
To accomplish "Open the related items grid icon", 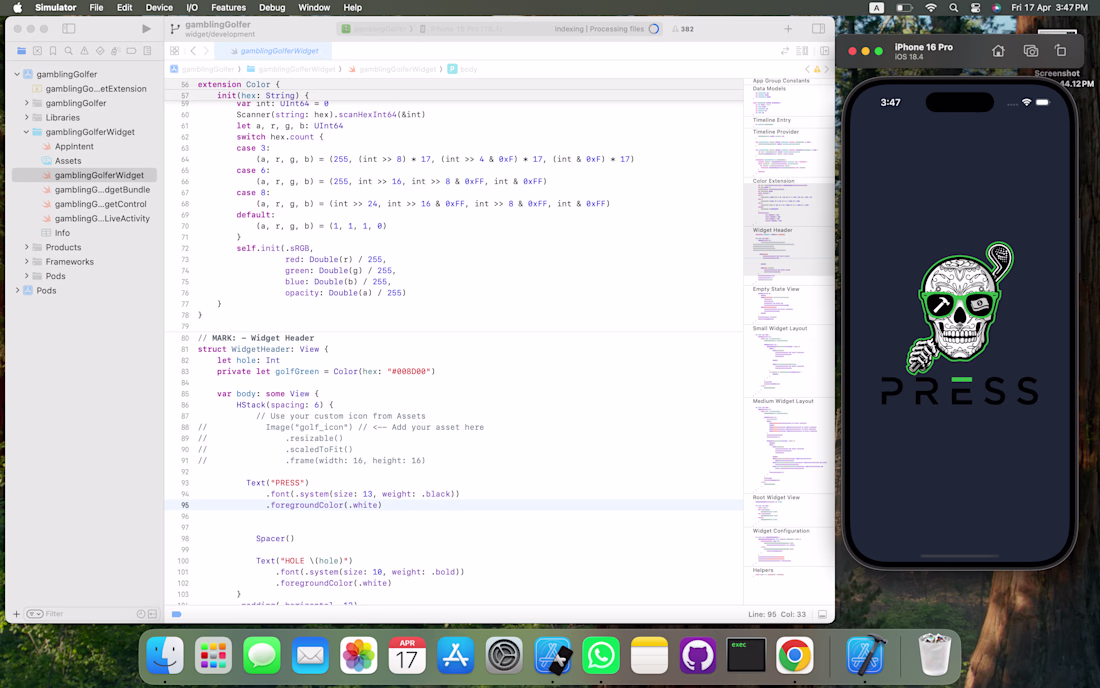I will [x=174, y=51].
